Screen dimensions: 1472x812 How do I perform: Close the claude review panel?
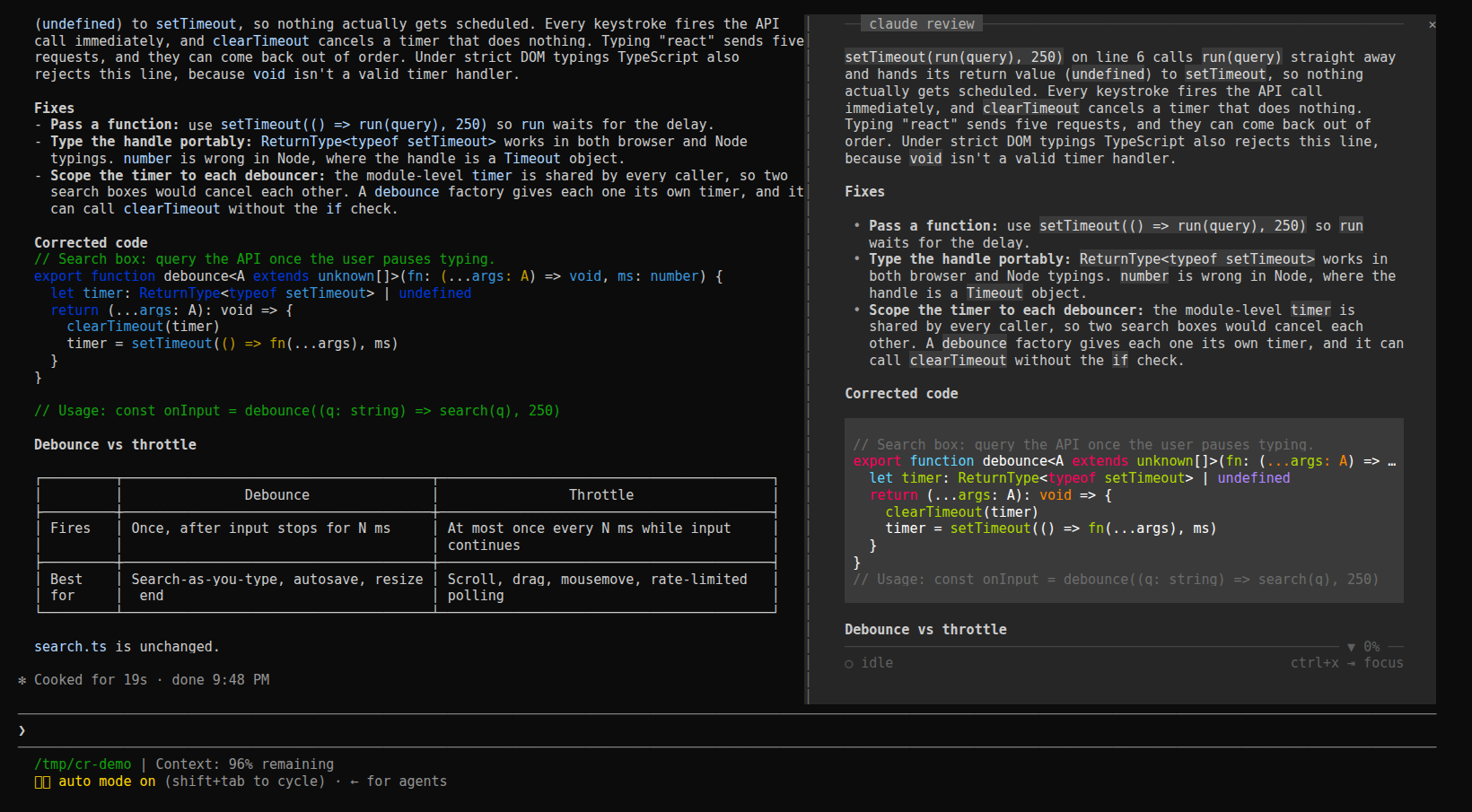coord(1432,24)
